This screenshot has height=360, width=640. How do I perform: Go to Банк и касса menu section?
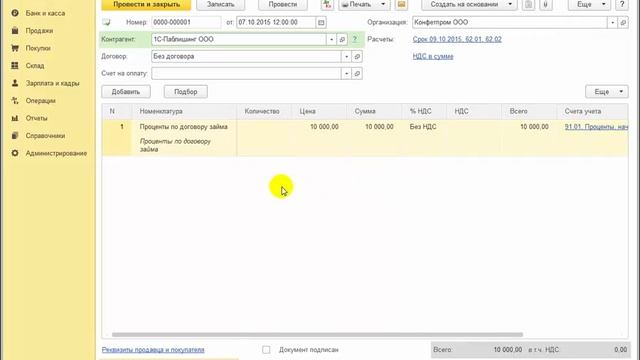(x=45, y=13)
